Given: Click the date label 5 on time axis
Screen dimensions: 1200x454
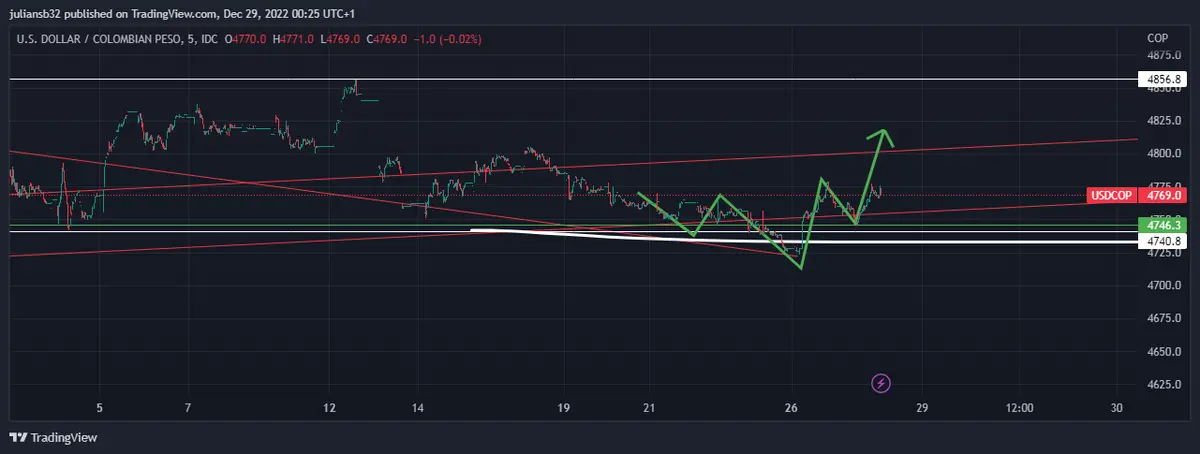Looking at the screenshot, I should 99,408.
